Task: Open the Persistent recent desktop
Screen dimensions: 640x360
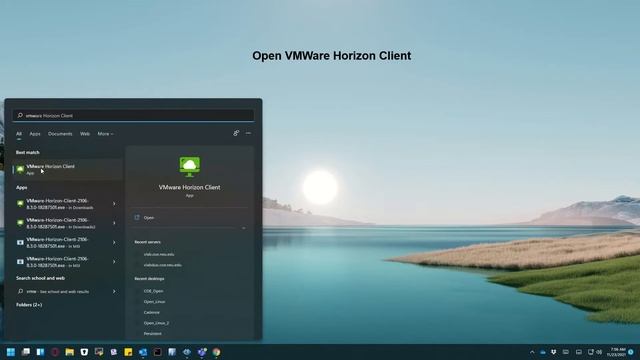Action: (x=153, y=333)
